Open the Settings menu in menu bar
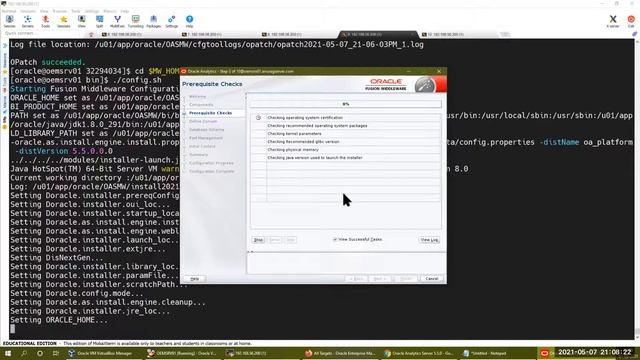 coord(91,11)
